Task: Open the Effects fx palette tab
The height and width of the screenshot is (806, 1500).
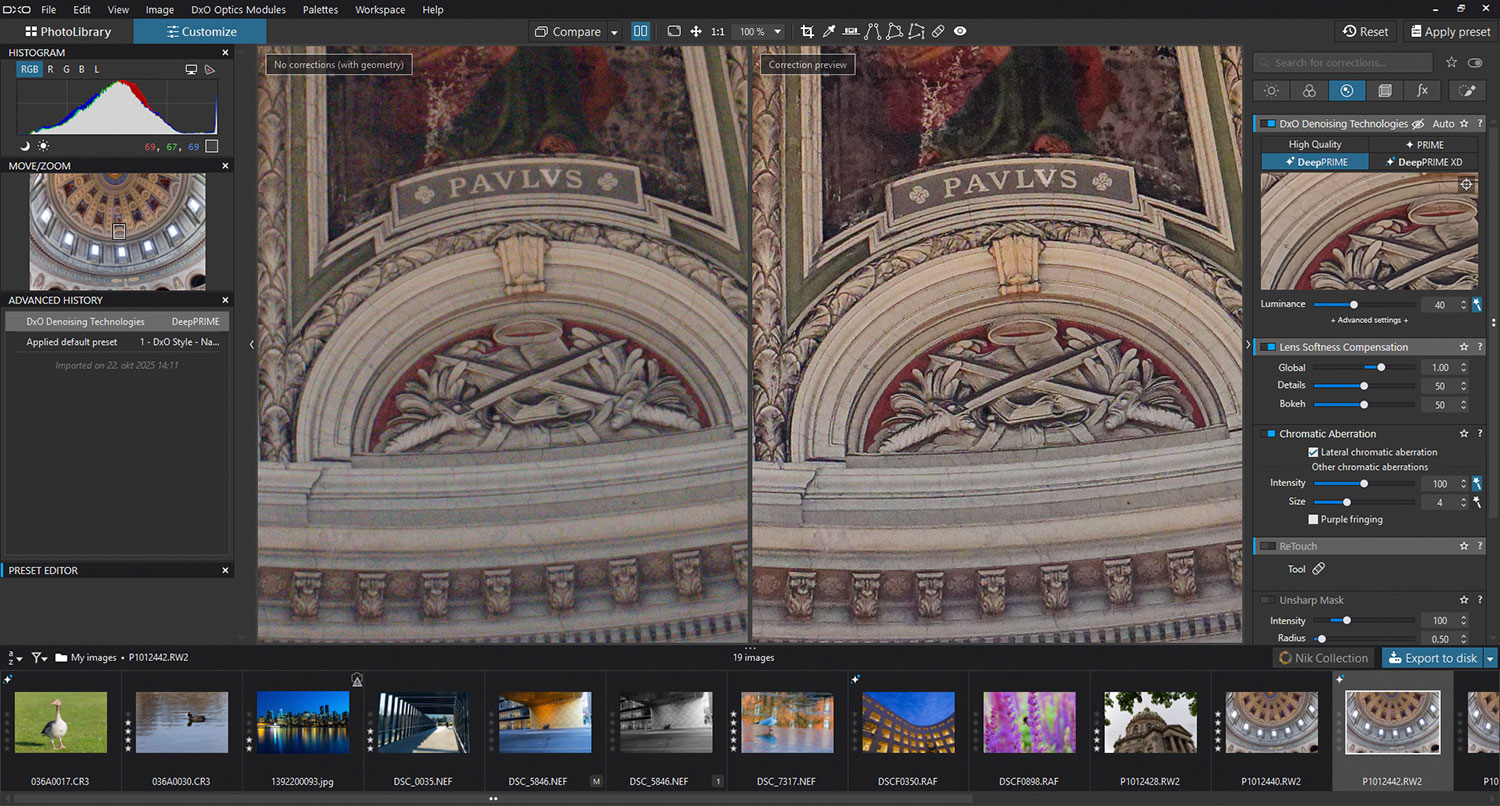Action: [x=1422, y=91]
